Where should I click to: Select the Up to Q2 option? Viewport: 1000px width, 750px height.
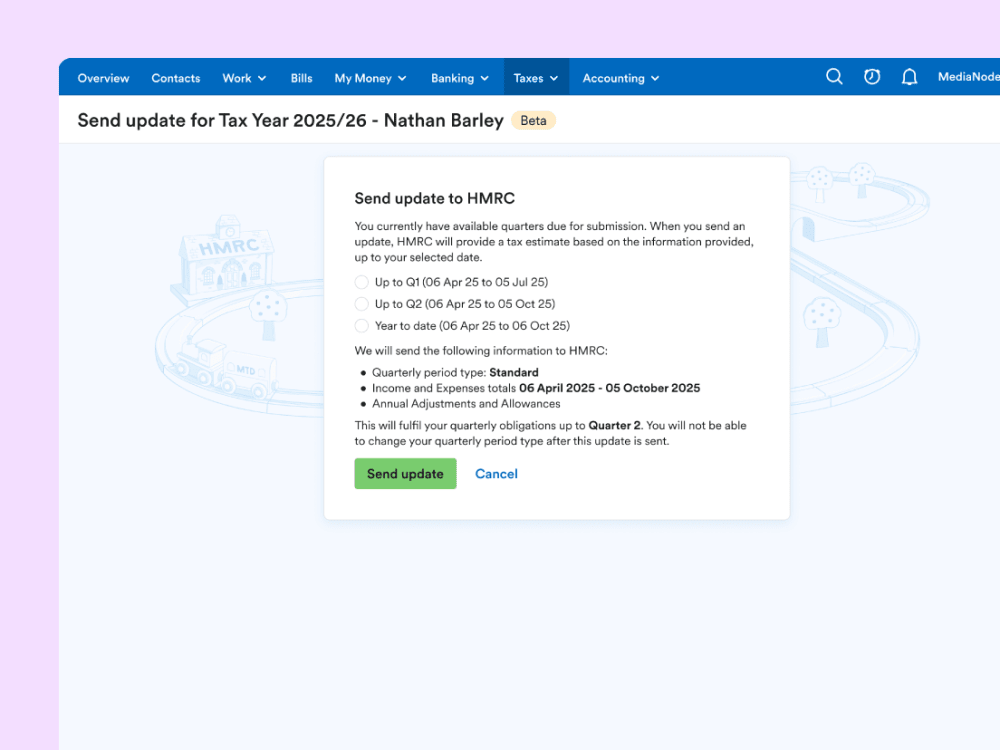pyautogui.click(x=362, y=304)
